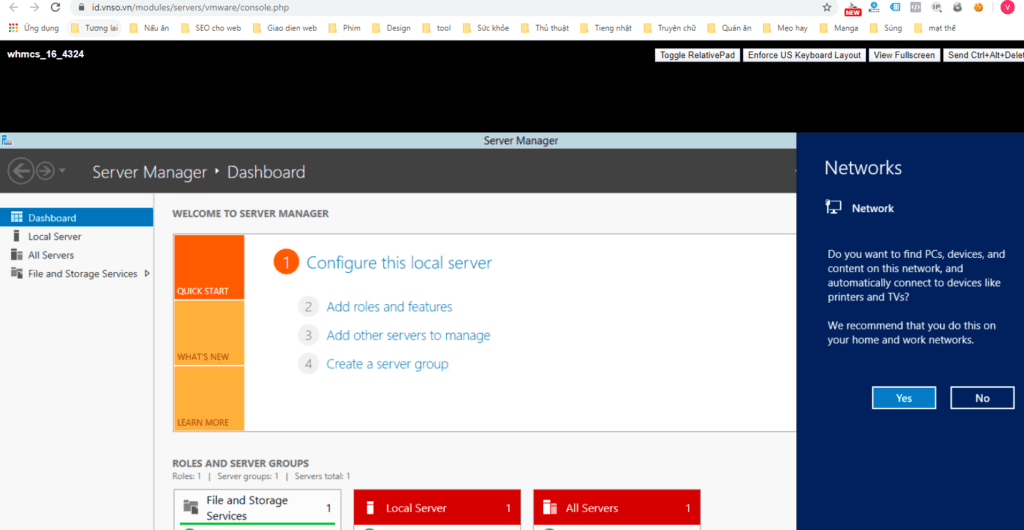Screen dimensions: 1024x530
Task: Click the Local Server tile icon
Action: click(370, 508)
